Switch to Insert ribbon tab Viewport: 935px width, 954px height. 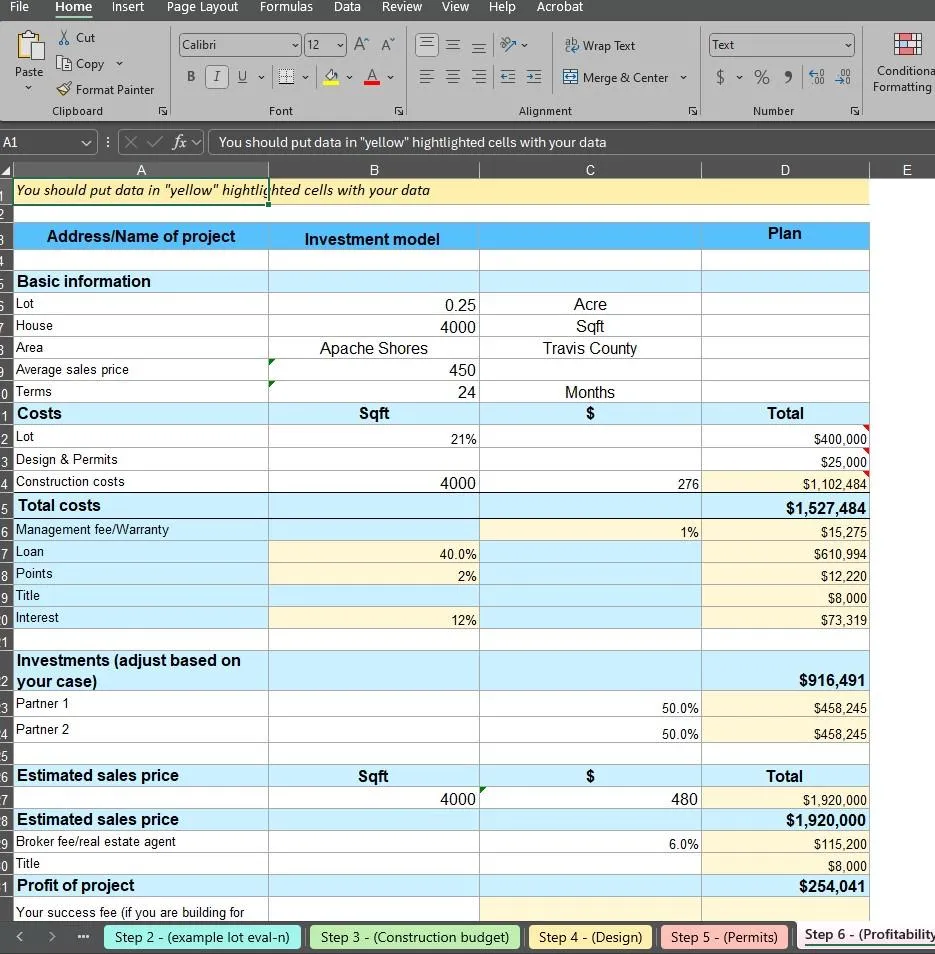click(x=128, y=7)
